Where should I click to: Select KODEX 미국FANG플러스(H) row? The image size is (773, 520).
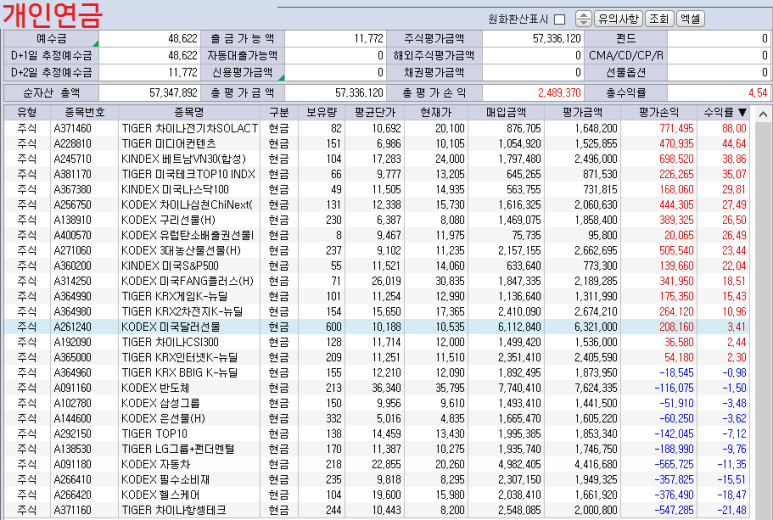(x=377, y=281)
